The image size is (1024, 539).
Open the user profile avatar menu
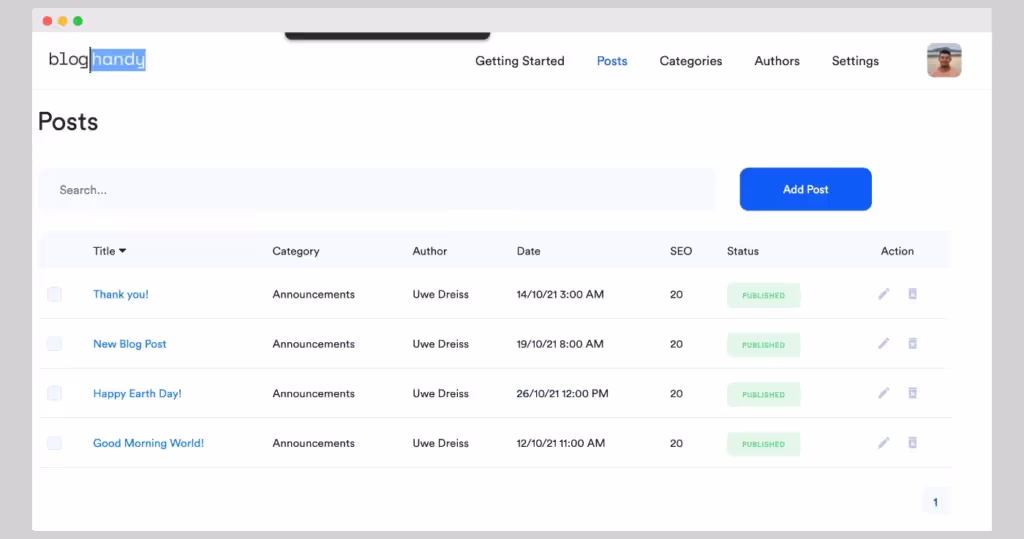(943, 61)
